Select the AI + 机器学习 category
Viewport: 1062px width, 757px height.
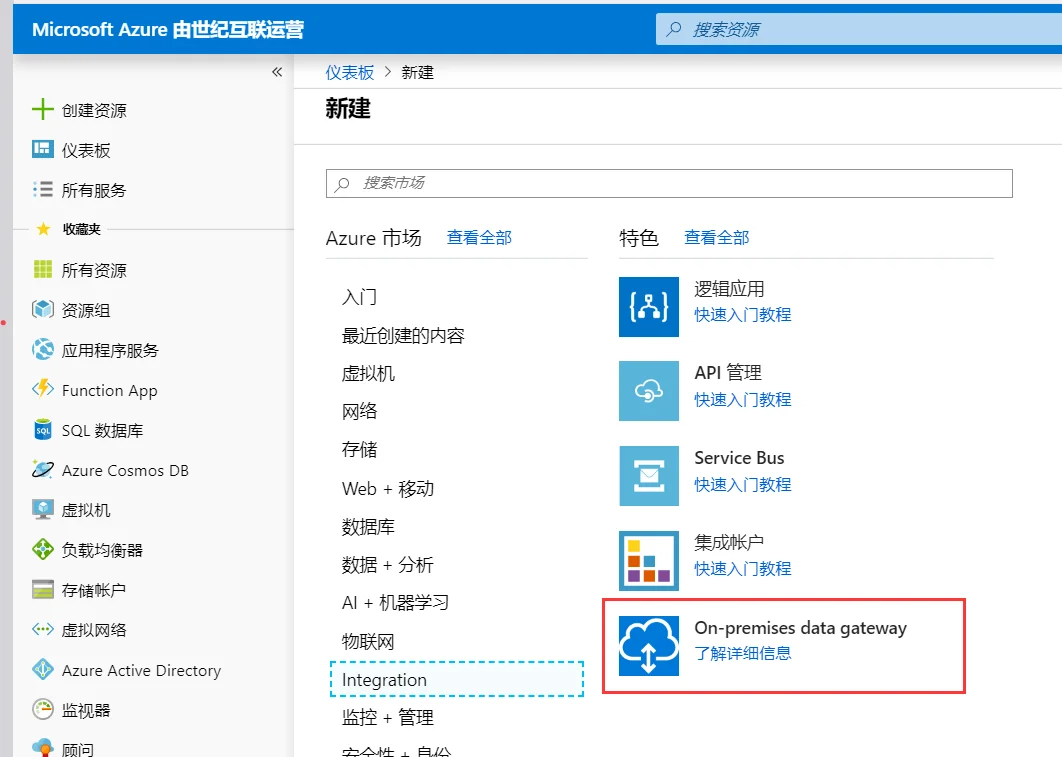396,603
